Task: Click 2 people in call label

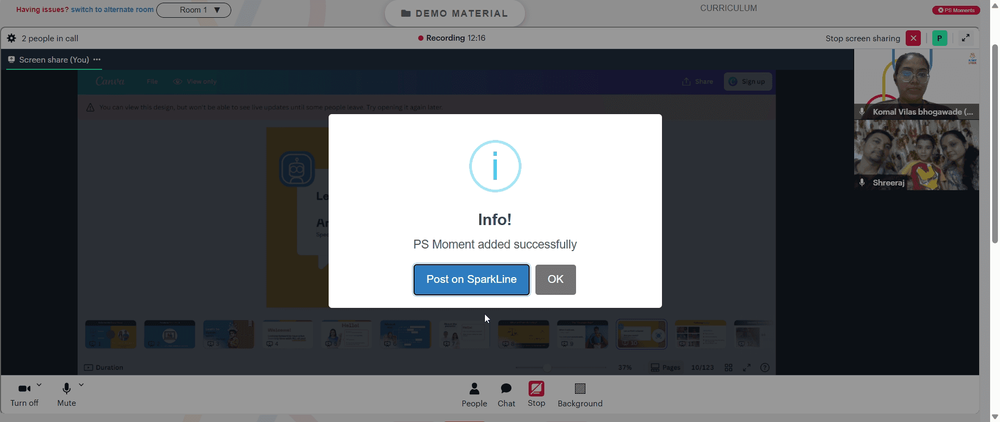Action: pos(50,38)
